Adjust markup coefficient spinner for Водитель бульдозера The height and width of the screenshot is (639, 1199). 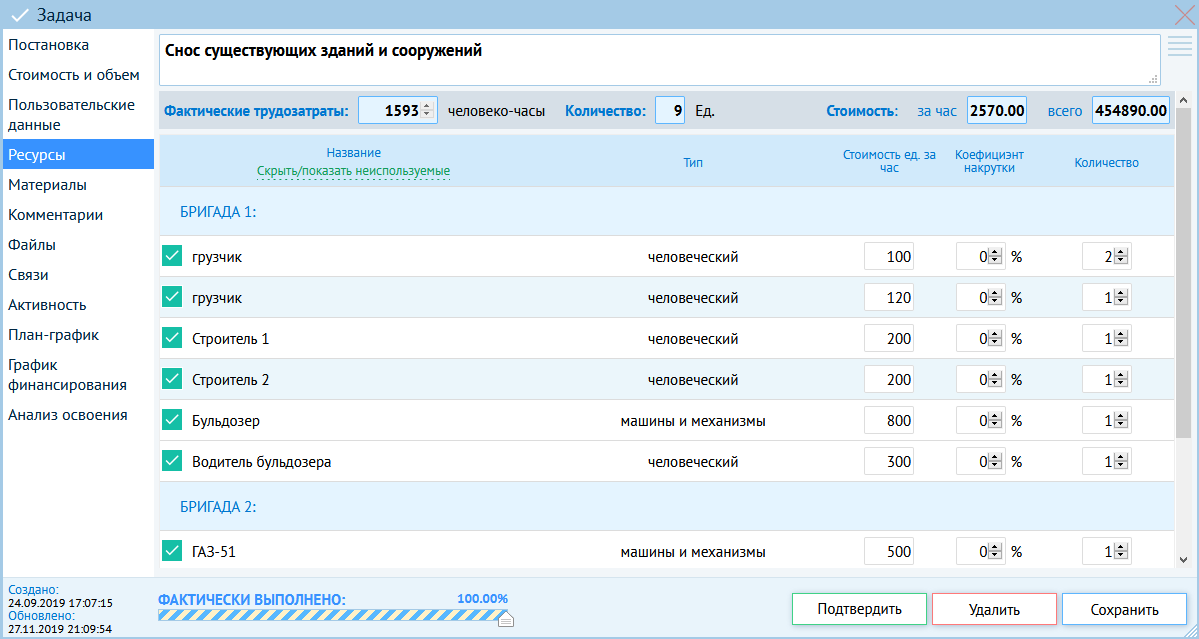pos(995,462)
